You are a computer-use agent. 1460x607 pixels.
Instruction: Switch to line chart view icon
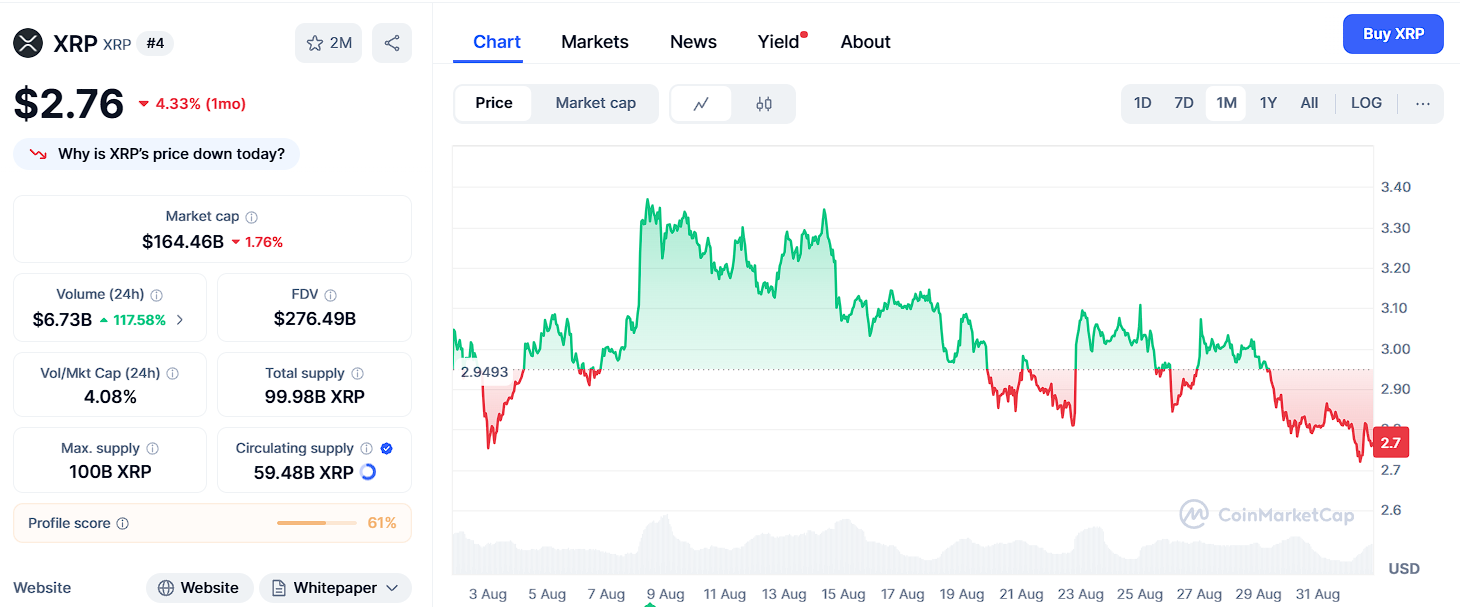[x=701, y=104]
